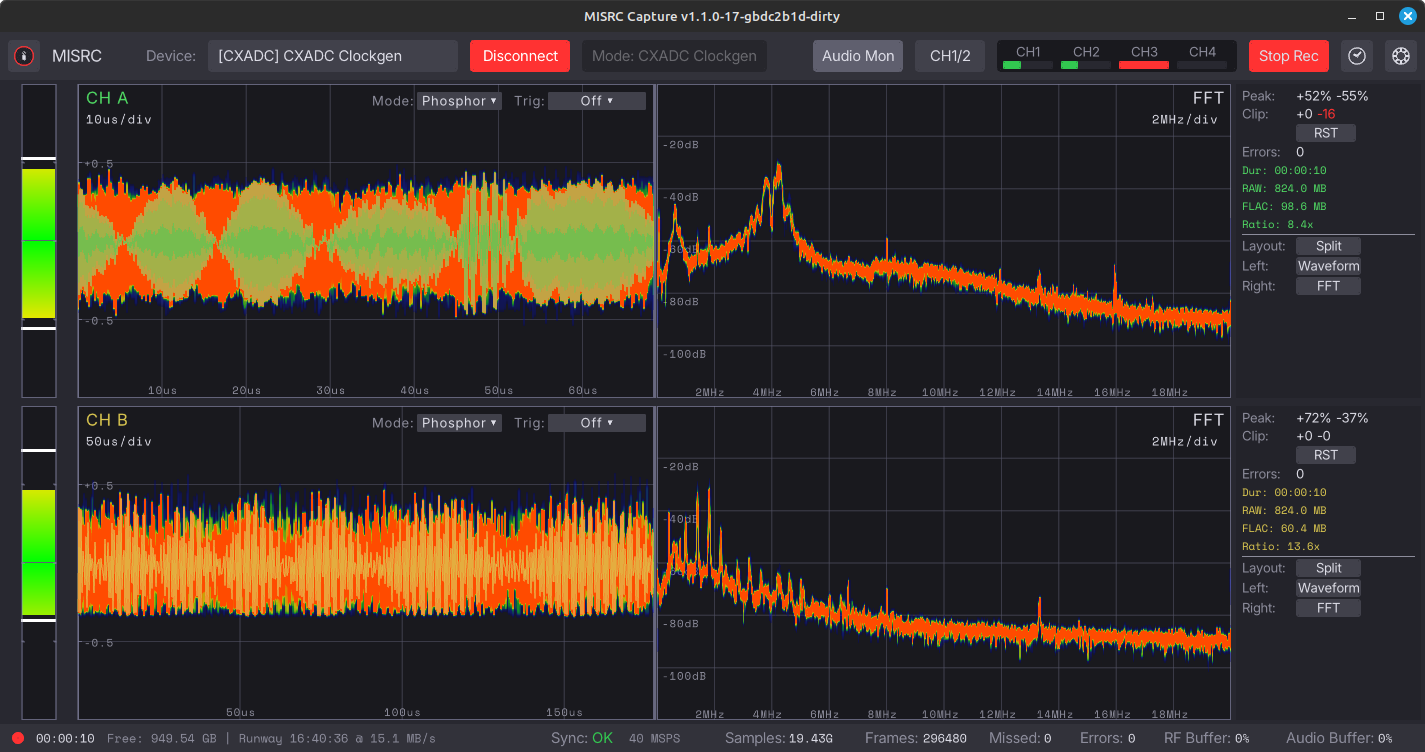Open the Device selection field
This screenshot has height=752, width=1425.
(x=333, y=56)
